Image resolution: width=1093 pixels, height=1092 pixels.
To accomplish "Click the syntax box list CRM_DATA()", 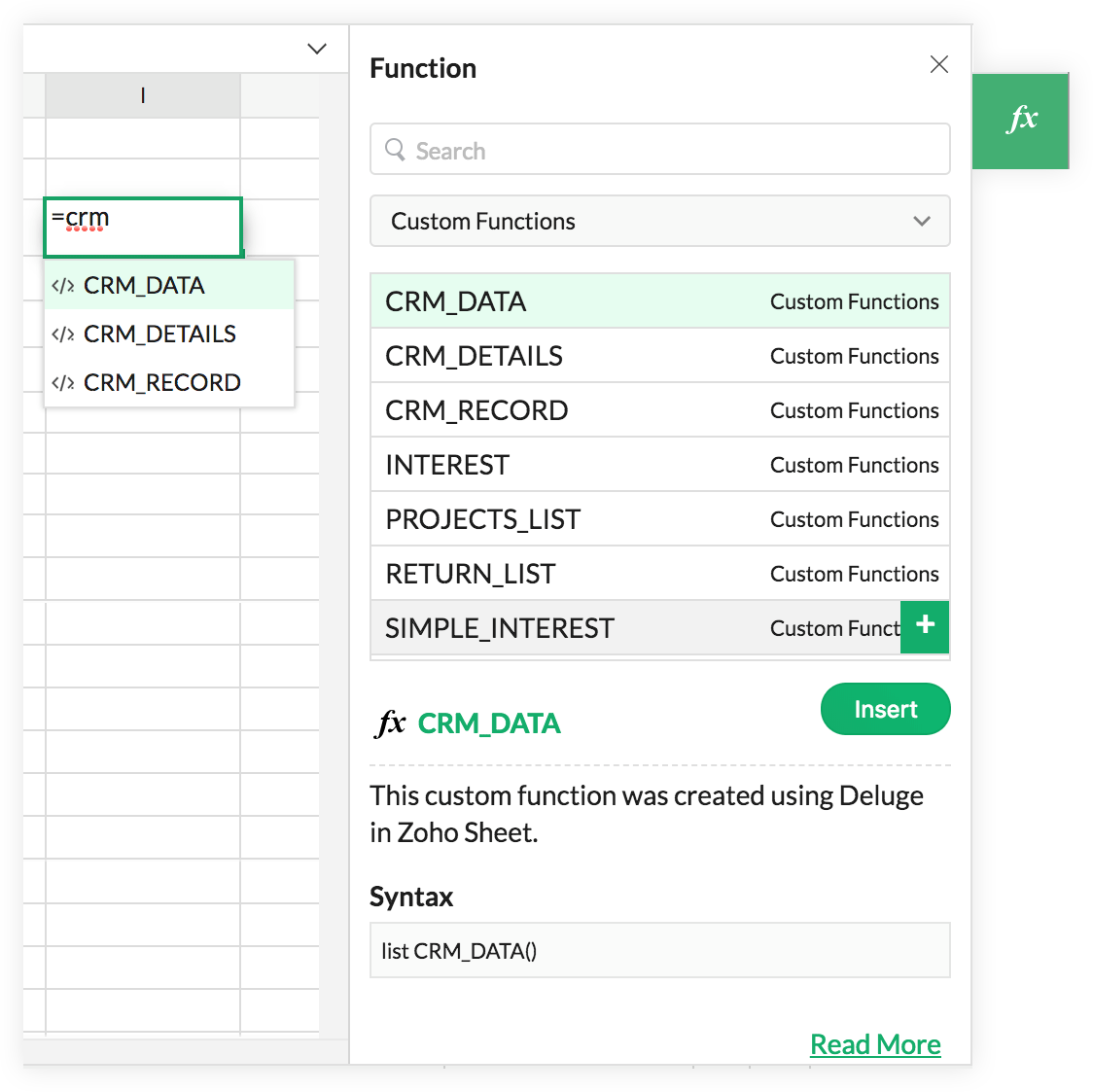I will 660,951.
